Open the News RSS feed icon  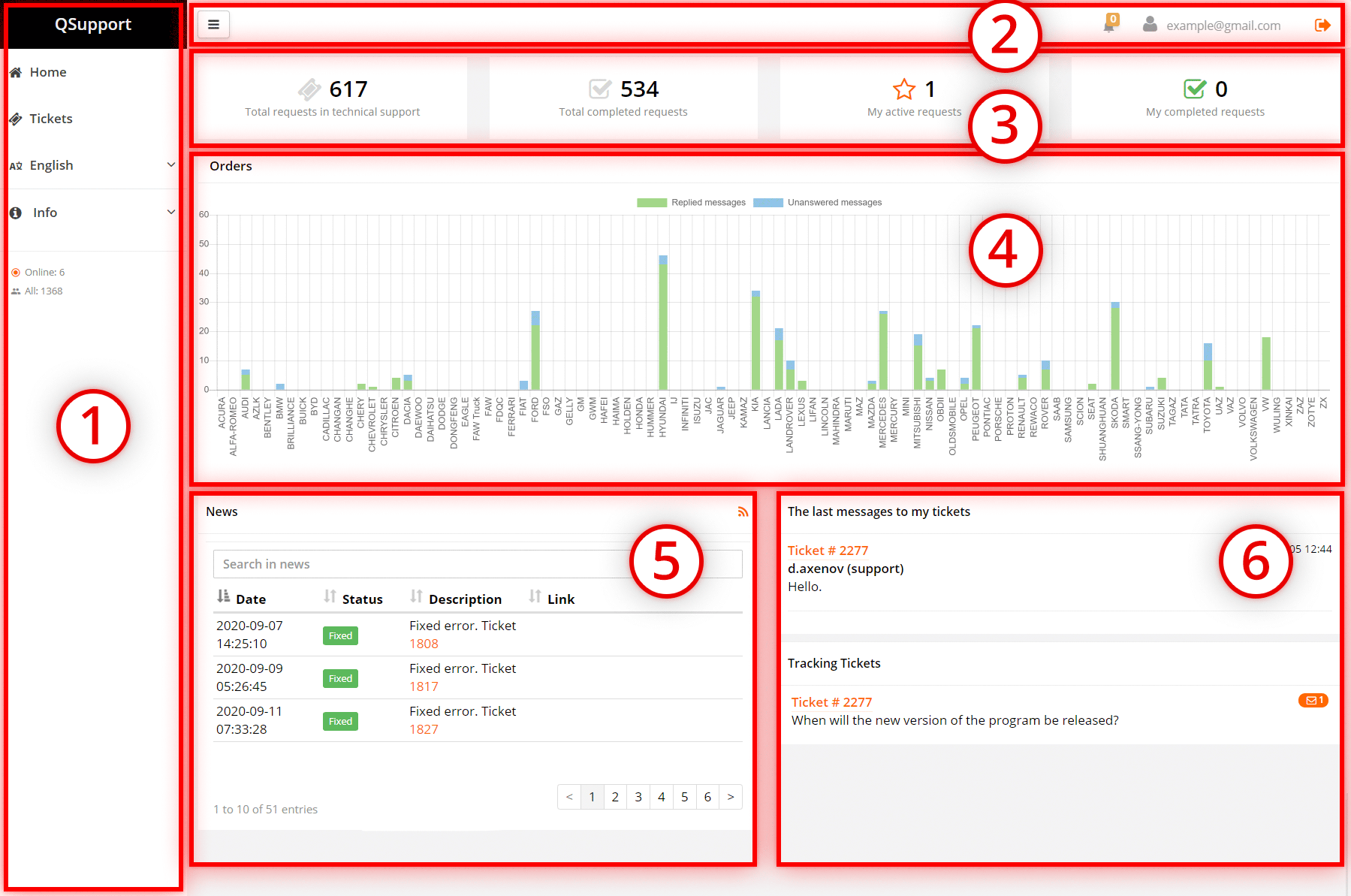(742, 512)
